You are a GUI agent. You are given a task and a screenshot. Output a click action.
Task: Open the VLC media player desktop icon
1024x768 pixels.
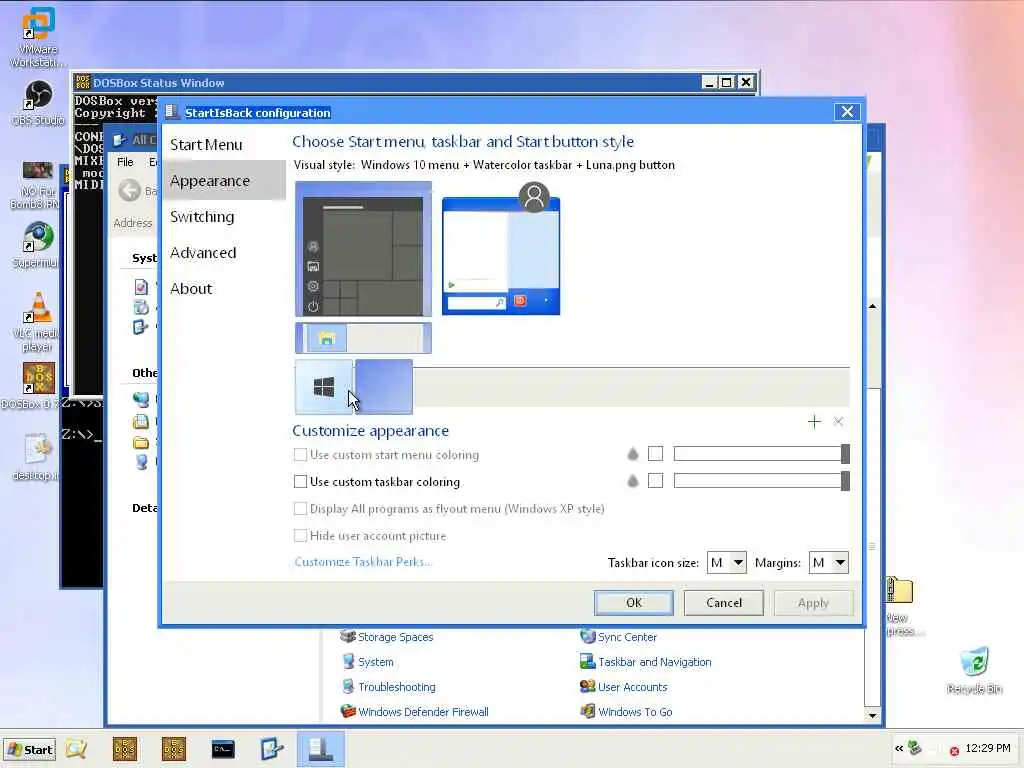tap(37, 322)
